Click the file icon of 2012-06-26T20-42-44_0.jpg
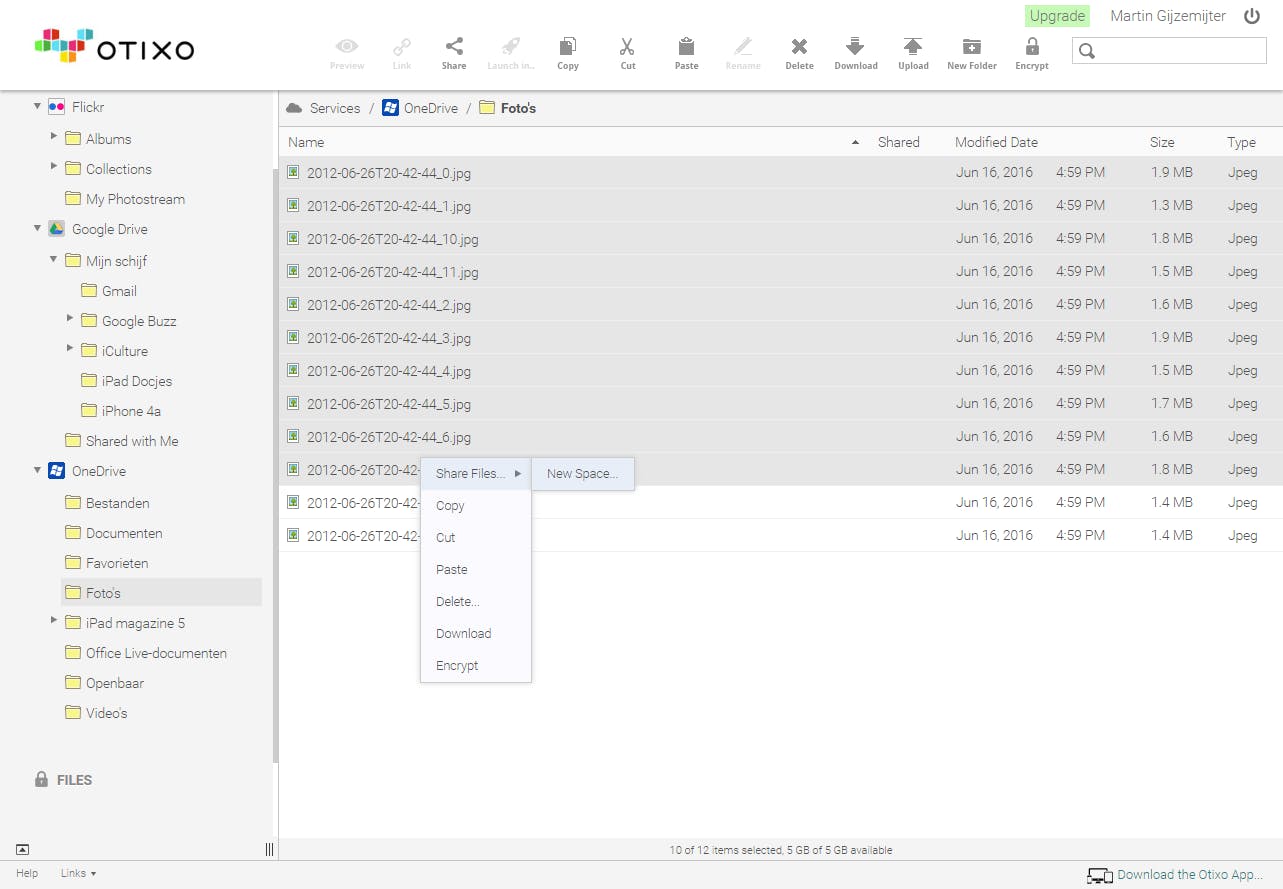Screen dimensions: 1283x889 293,172
